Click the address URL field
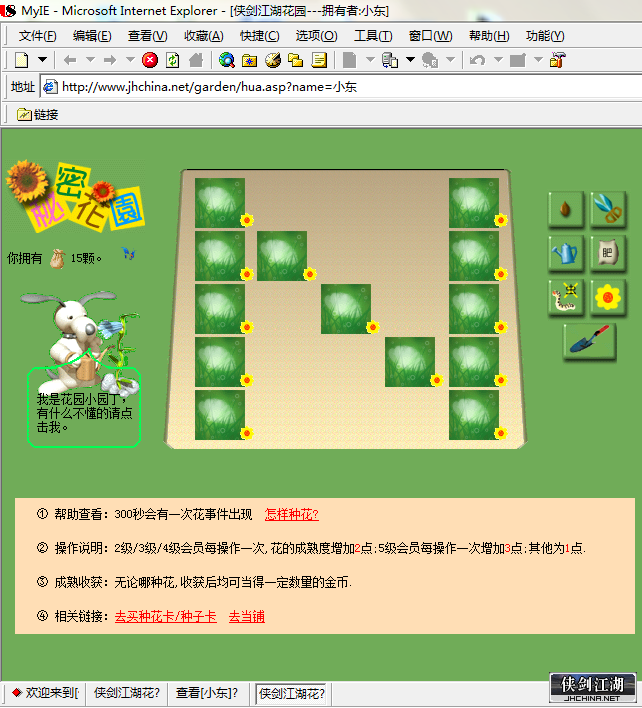Screen dimensions: 642x708 pos(343,87)
